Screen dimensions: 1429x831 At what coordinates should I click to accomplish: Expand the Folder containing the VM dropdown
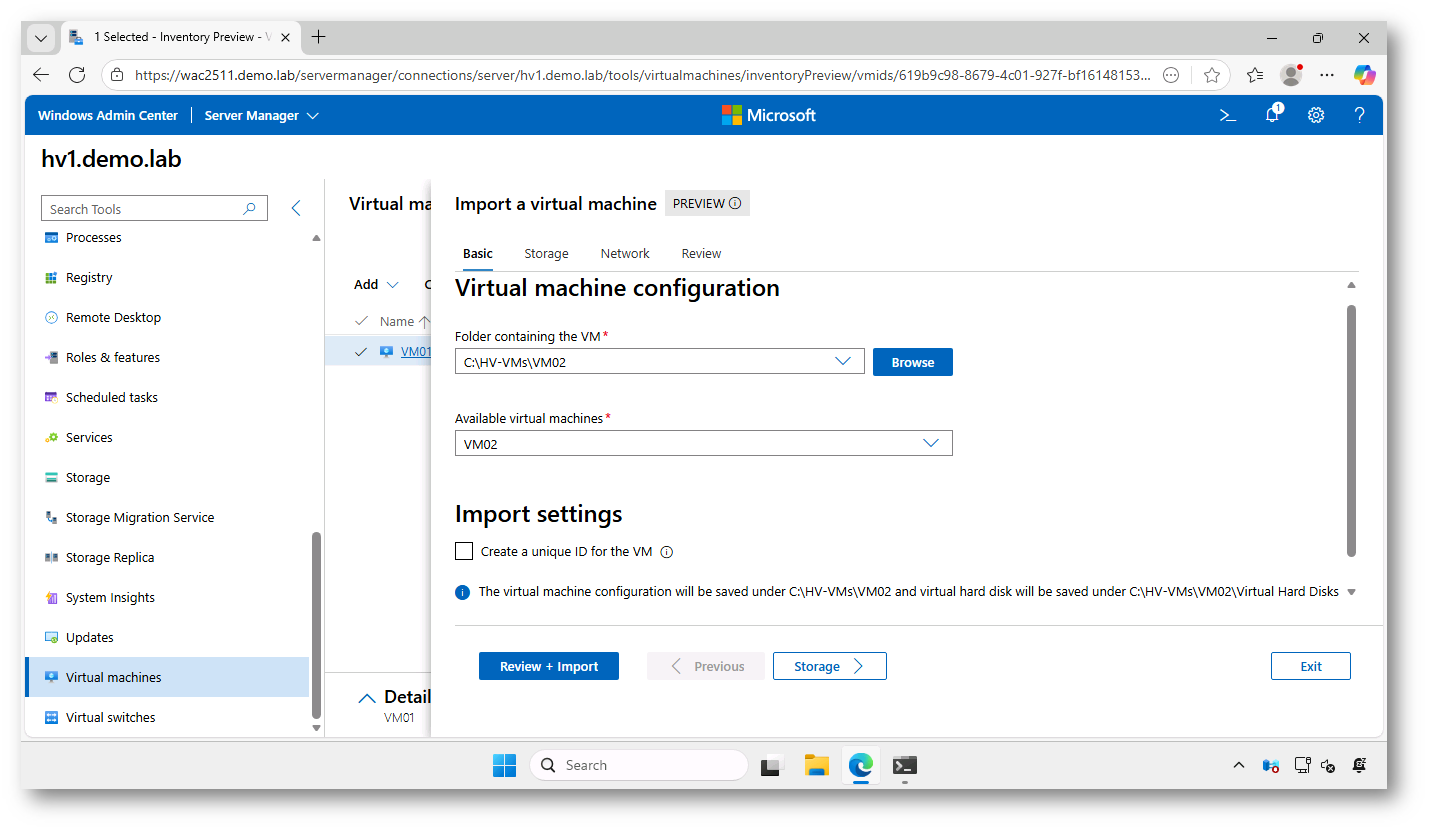(842, 362)
